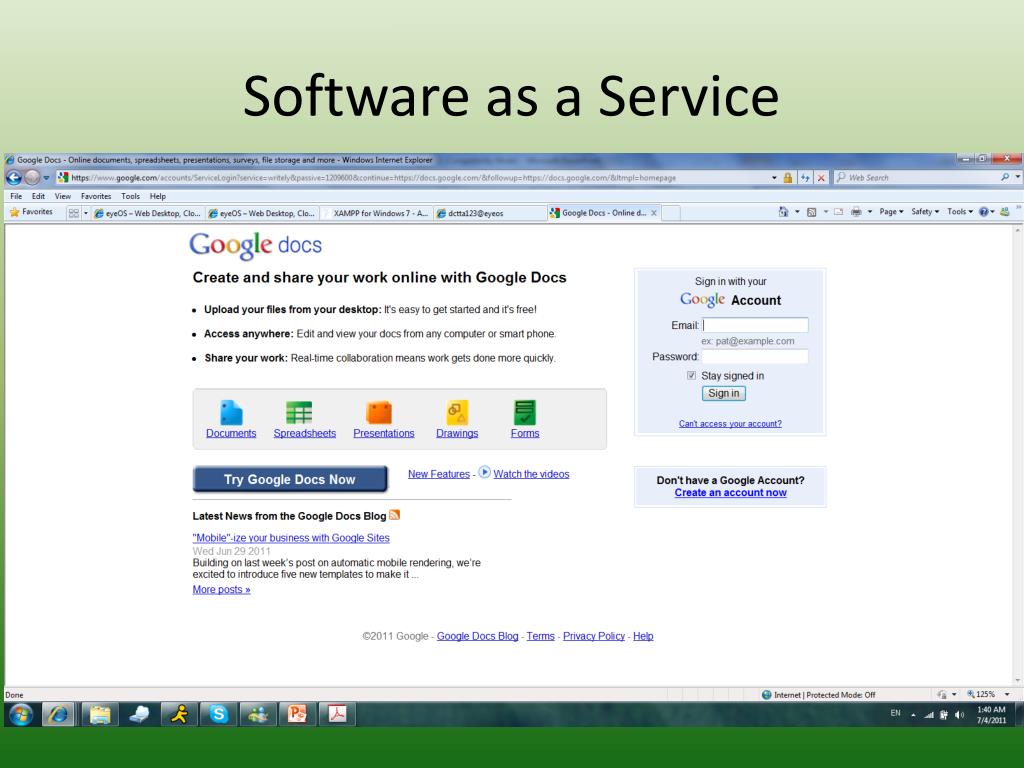Click the padlock security icon in address bar

pyautogui.click(x=788, y=178)
